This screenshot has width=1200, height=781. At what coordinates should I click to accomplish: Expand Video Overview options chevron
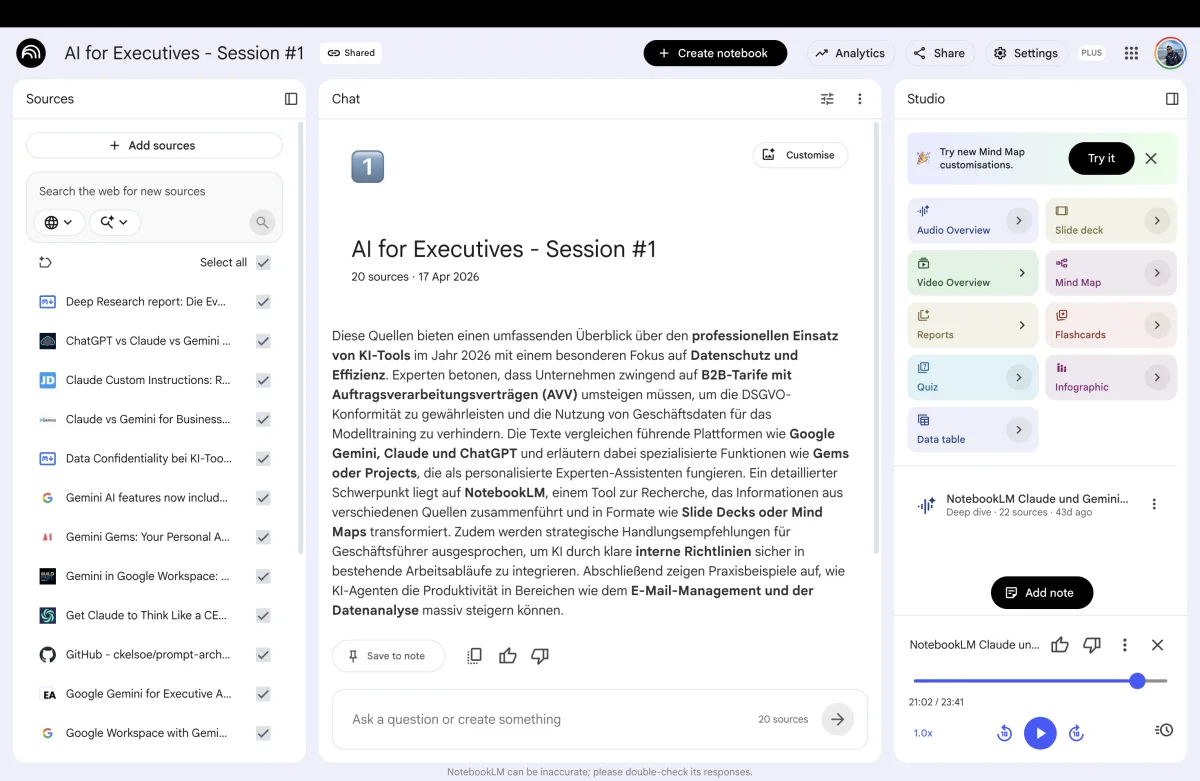tap(1022, 273)
